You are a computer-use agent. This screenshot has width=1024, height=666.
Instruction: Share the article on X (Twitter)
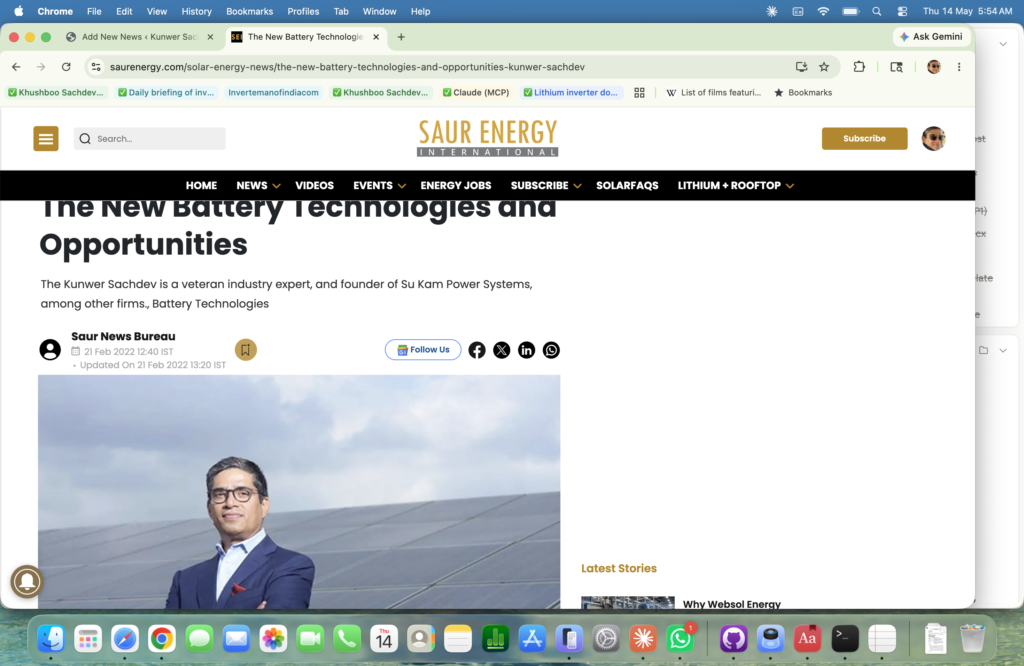[x=502, y=350]
